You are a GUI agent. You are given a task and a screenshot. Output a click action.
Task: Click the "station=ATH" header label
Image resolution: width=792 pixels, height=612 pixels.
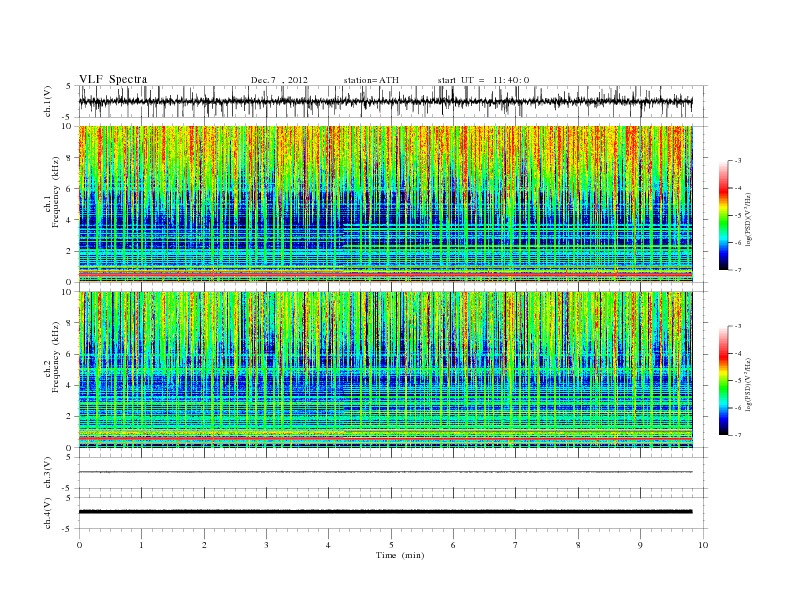coord(371,80)
